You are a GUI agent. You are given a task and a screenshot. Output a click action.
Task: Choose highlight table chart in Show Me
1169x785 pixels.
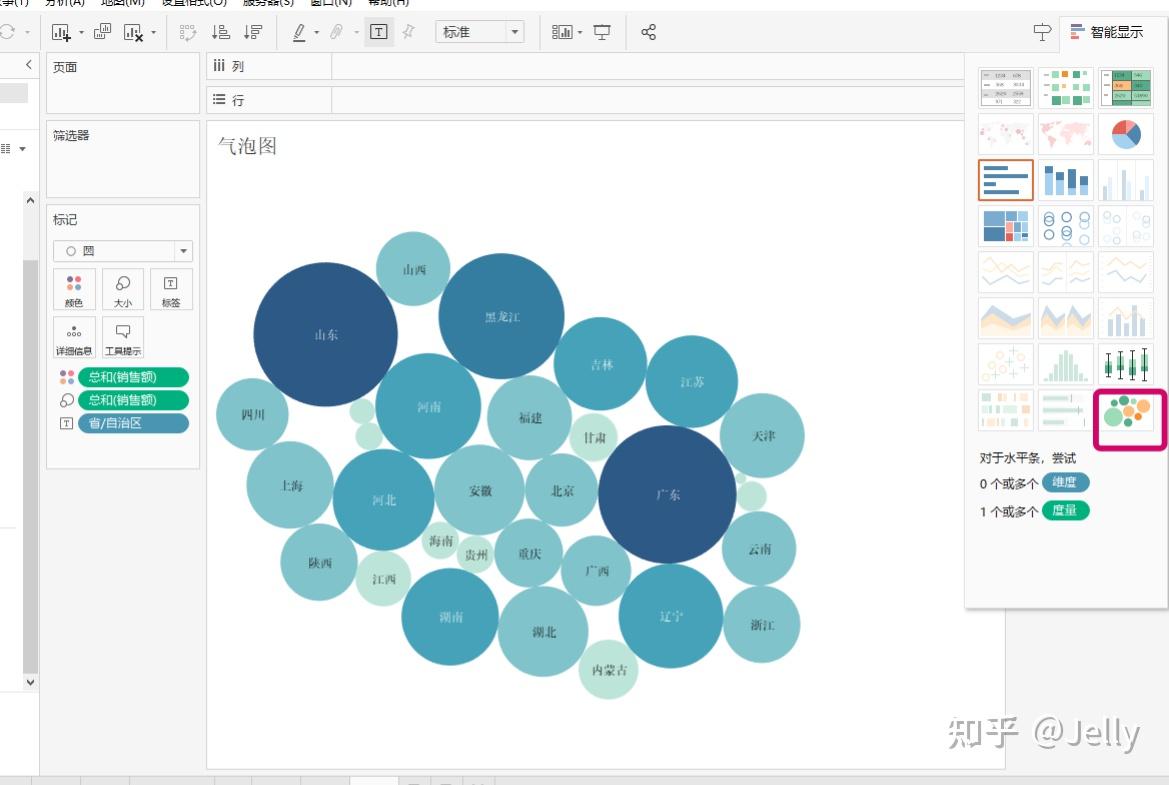click(1127, 88)
